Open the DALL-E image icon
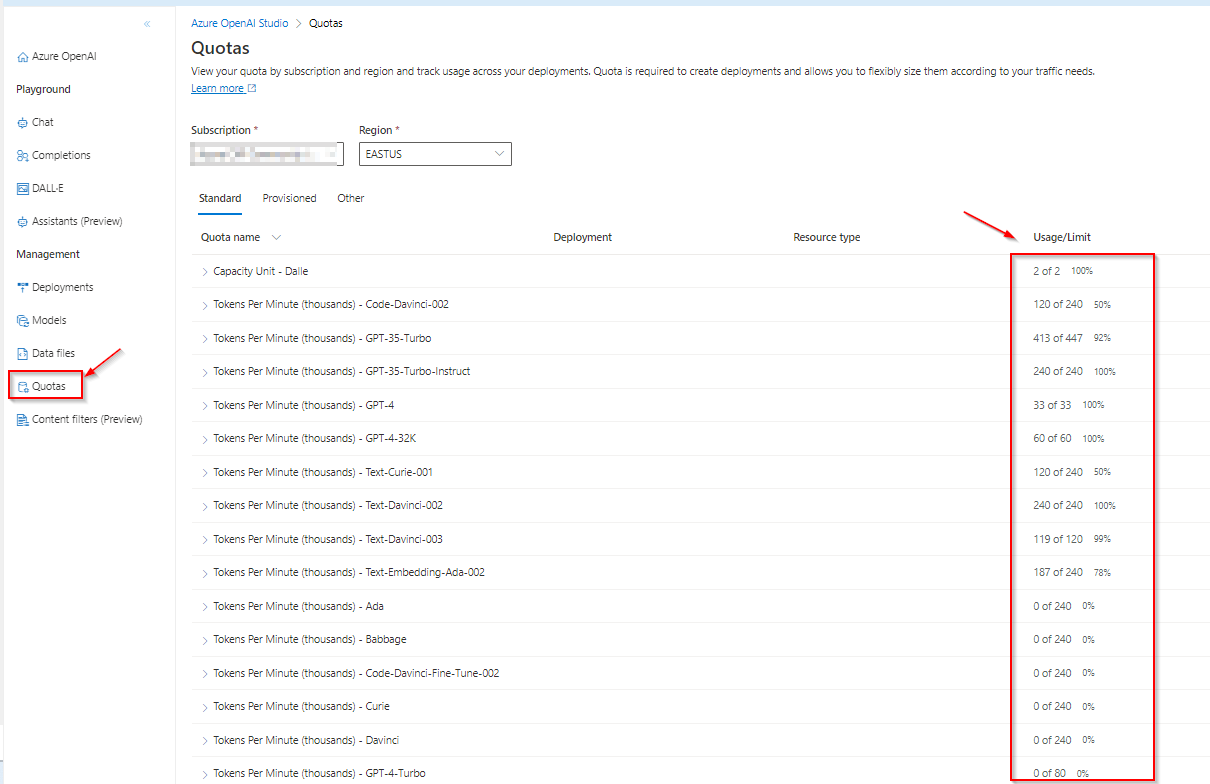 pos(23,188)
